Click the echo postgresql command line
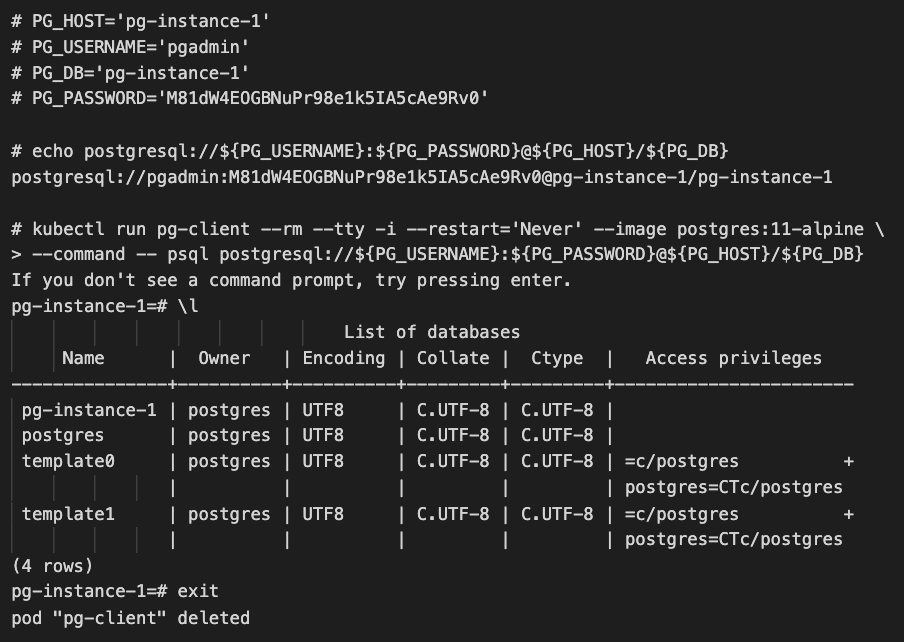904x642 pixels. click(370, 151)
